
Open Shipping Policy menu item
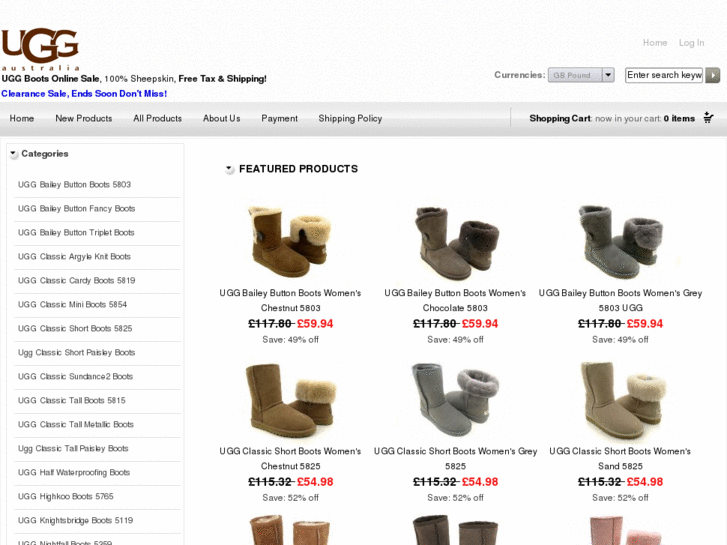(350, 118)
